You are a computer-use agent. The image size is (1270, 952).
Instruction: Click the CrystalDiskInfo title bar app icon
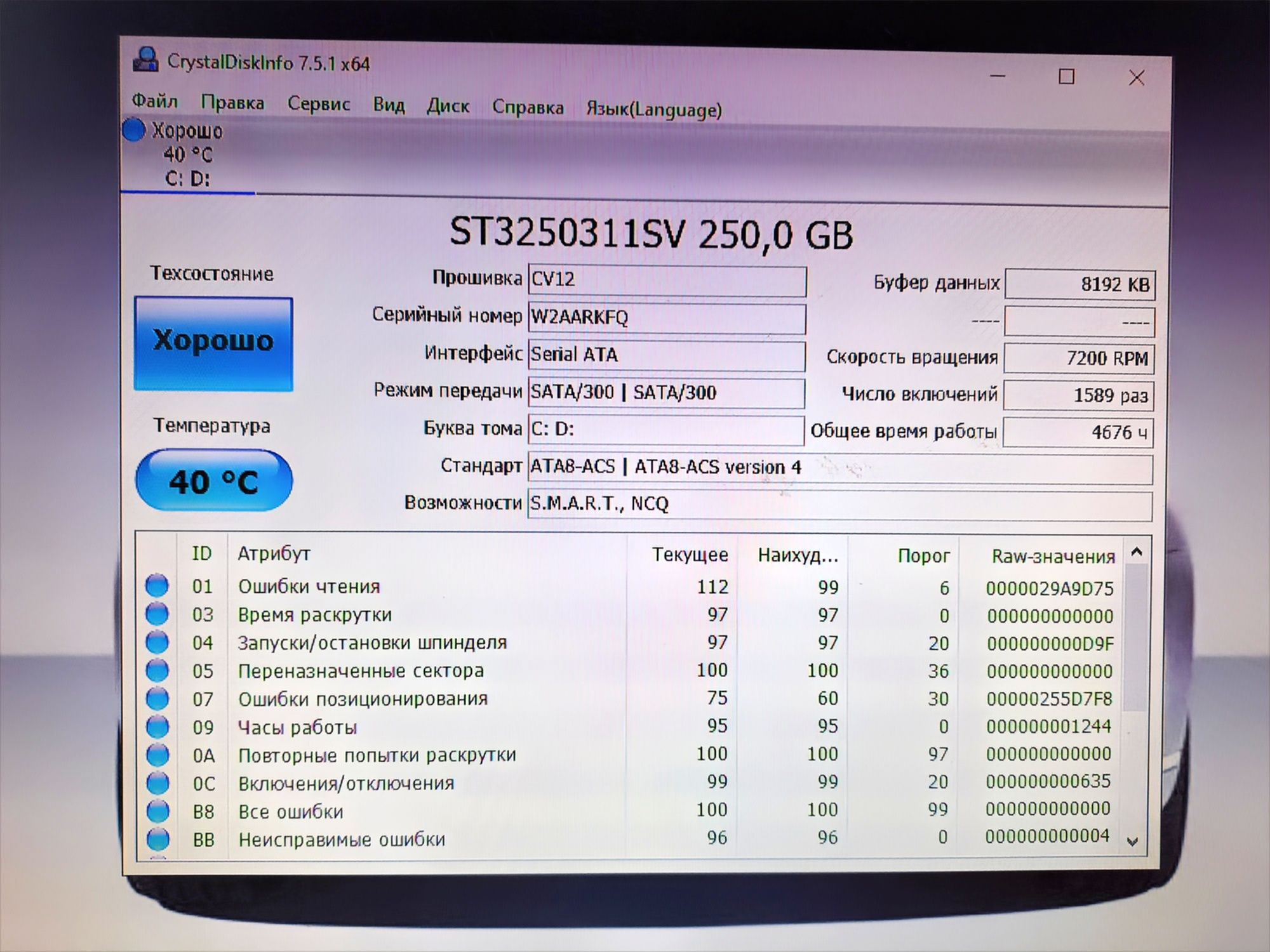click(145, 60)
